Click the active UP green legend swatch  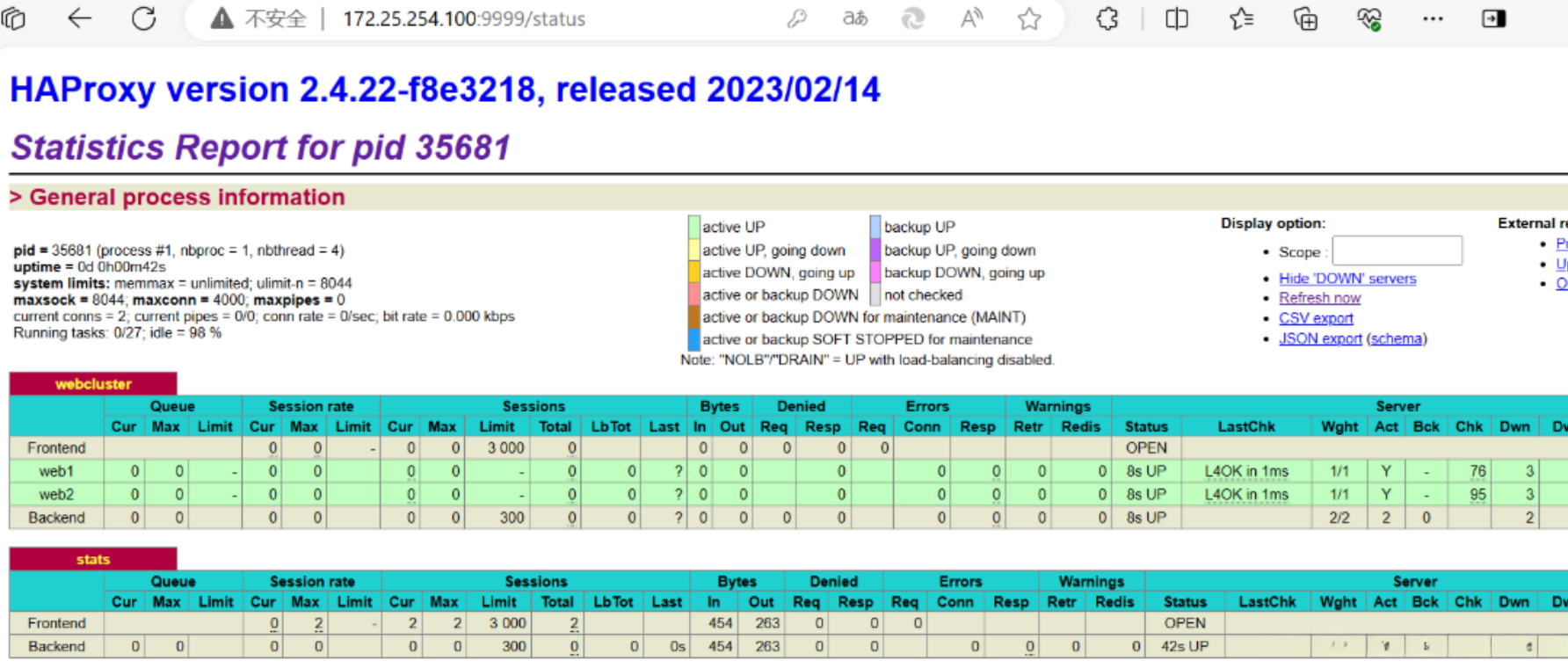[x=693, y=227]
